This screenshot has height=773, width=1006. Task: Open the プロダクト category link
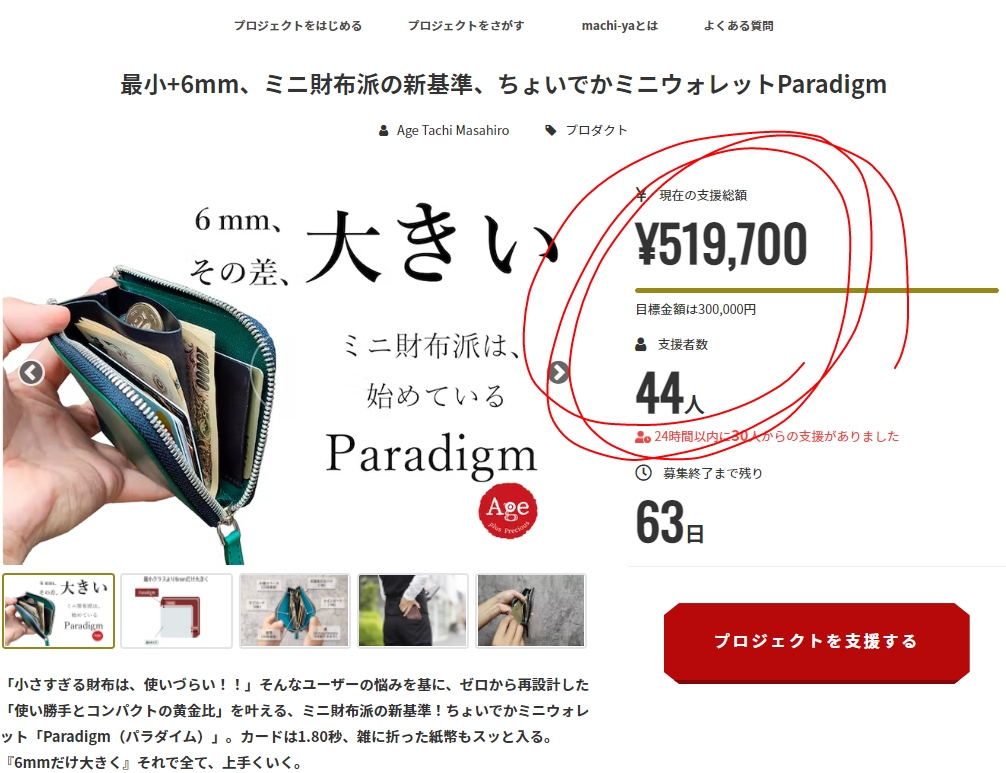596,130
